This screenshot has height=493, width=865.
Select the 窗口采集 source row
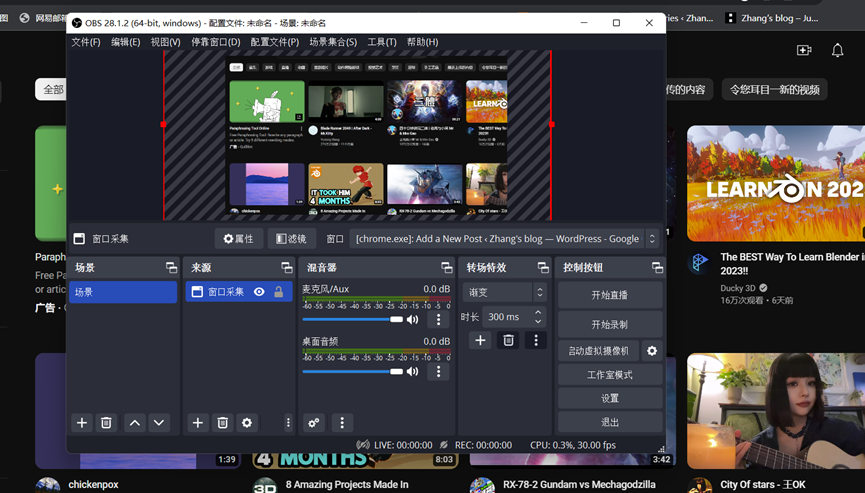point(239,292)
